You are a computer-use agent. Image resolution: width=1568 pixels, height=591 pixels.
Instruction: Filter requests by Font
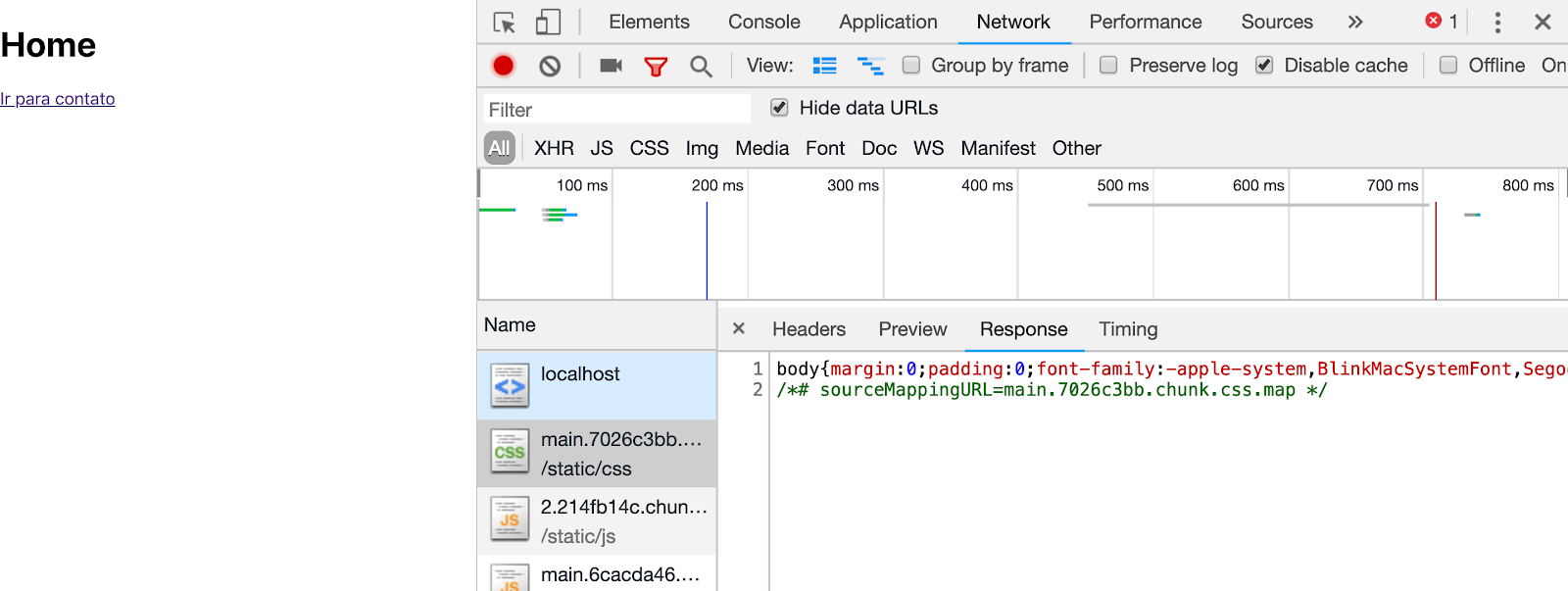coord(825,148)
